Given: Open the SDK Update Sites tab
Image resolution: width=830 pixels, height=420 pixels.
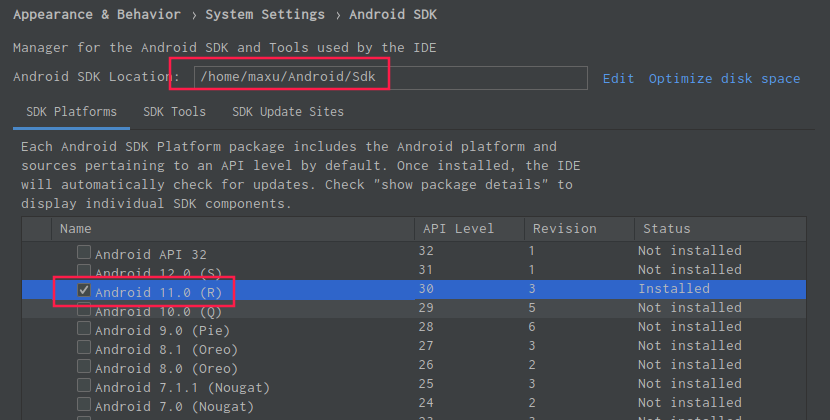Looking at the screenshot, I should 287,112.
